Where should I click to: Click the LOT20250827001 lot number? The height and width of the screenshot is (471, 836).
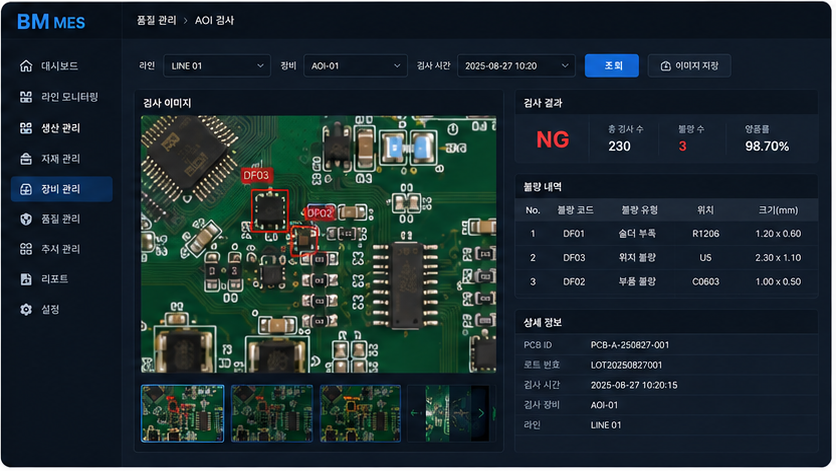[x=626, y=365]
